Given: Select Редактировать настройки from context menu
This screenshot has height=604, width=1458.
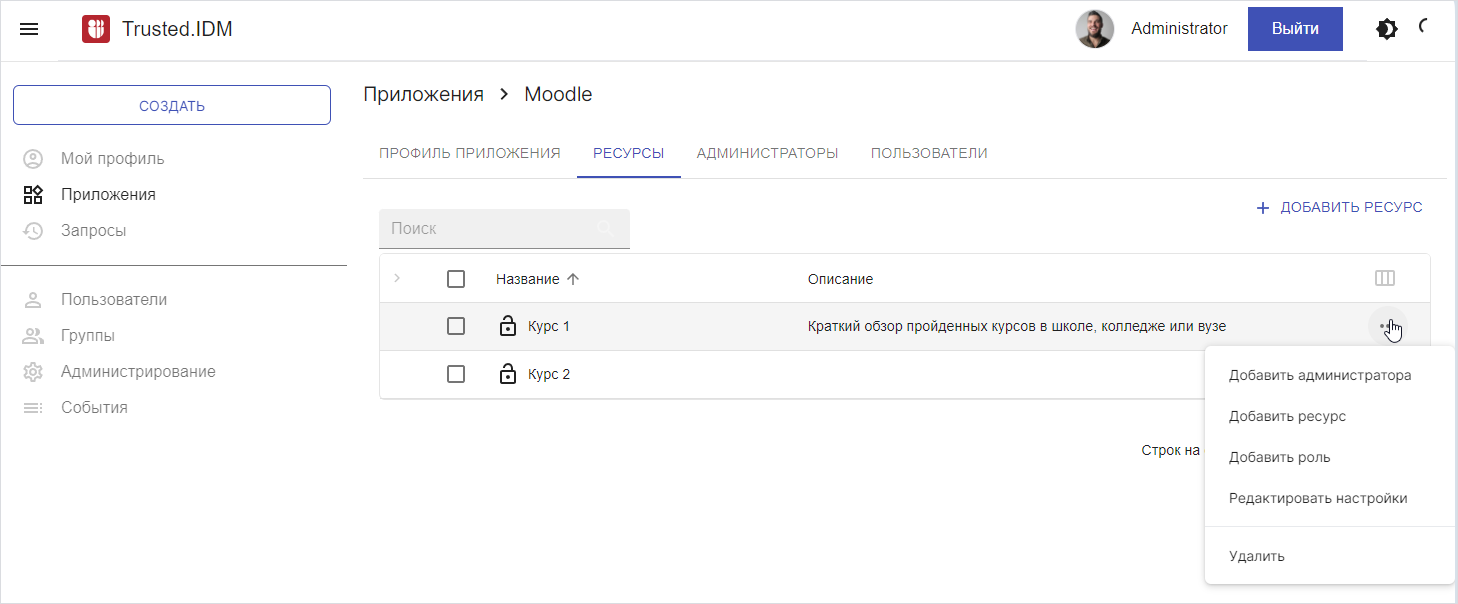Looking at the screenshot, I should tap(1330, 499).
